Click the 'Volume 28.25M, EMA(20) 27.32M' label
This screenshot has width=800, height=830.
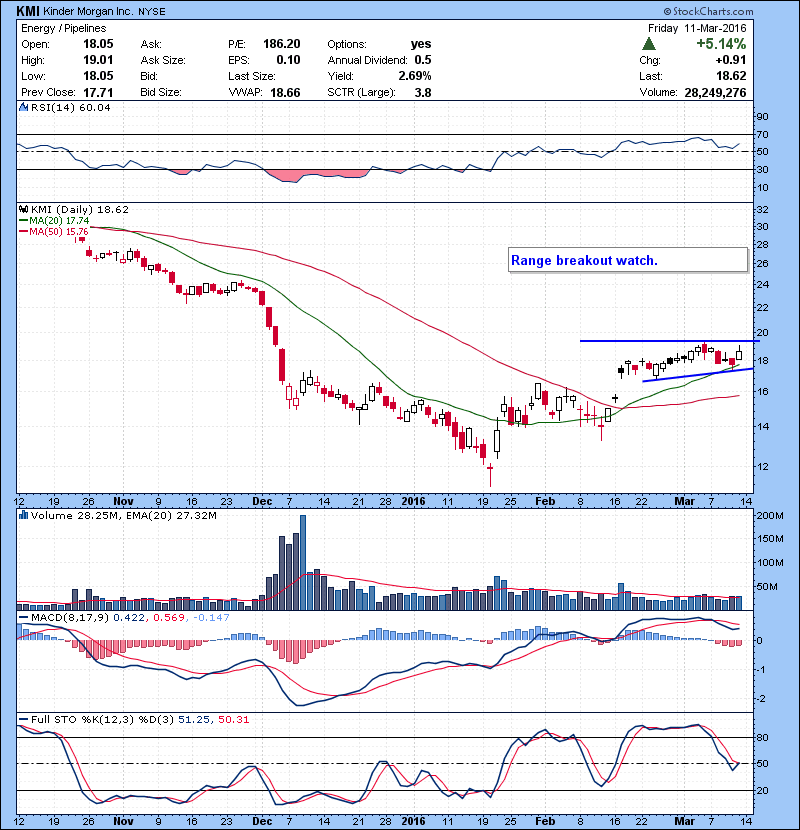(123, 515)
